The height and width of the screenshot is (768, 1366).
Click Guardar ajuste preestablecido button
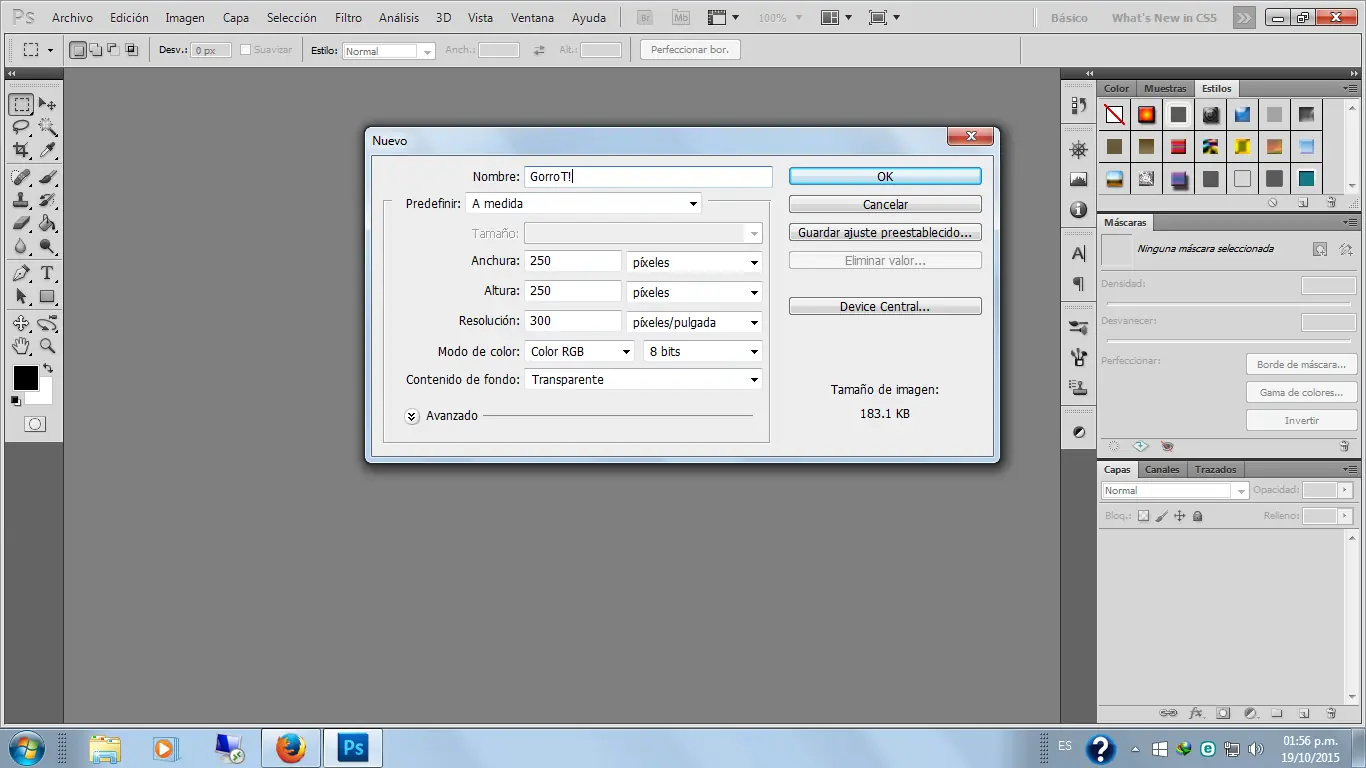pos(885,232)
